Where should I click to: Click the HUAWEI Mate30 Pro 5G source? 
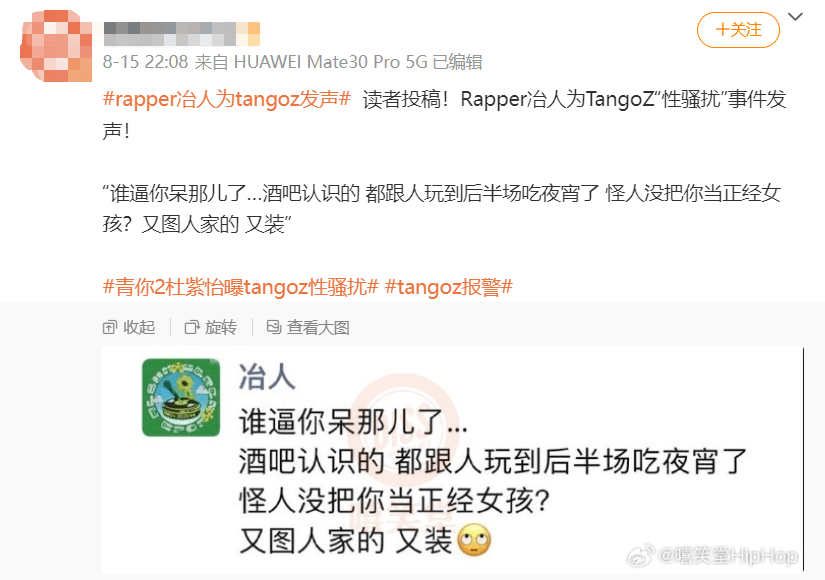pos(330,62)
